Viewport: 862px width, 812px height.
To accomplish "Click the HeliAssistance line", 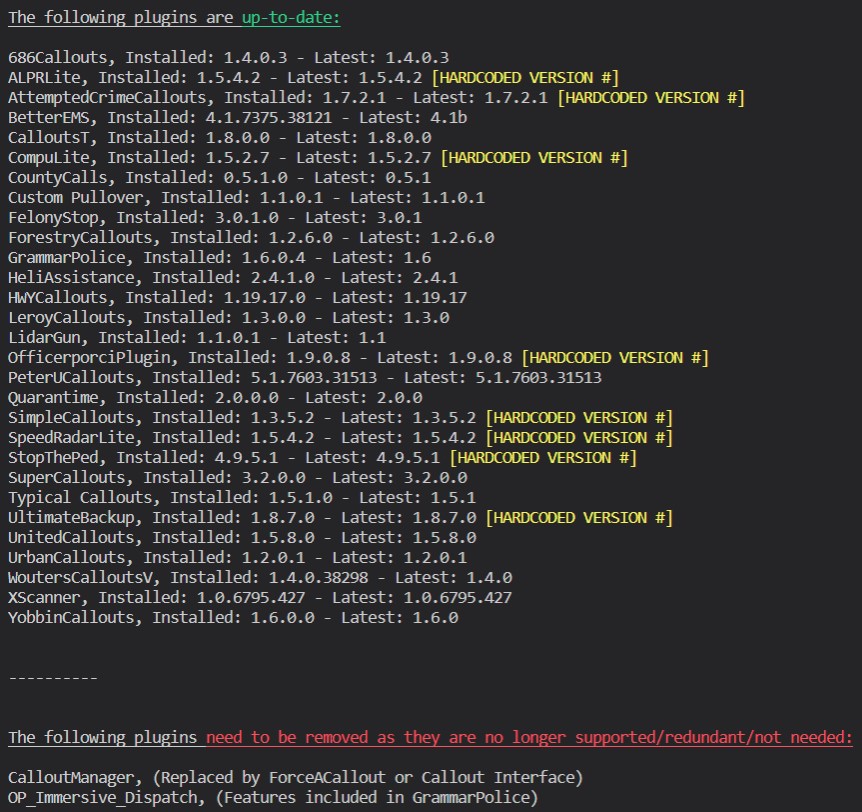I will 233,277.
